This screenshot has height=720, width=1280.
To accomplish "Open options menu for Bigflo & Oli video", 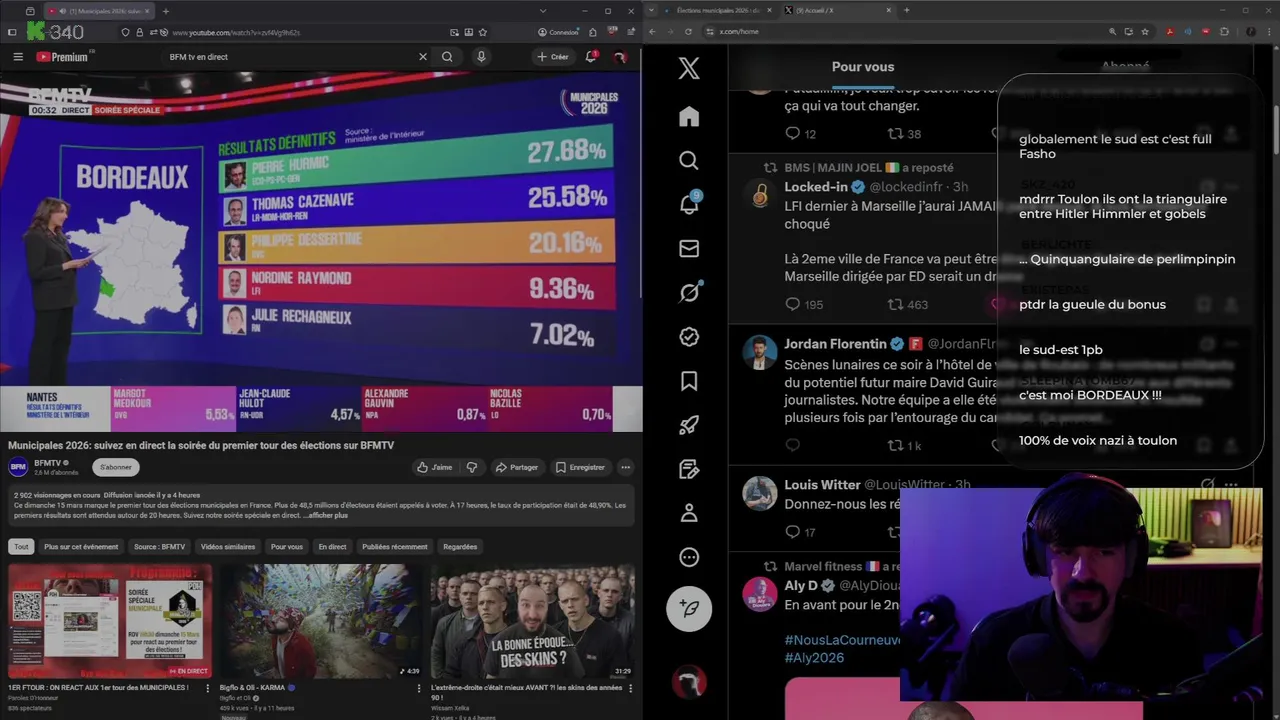I will tap(419, 688).
